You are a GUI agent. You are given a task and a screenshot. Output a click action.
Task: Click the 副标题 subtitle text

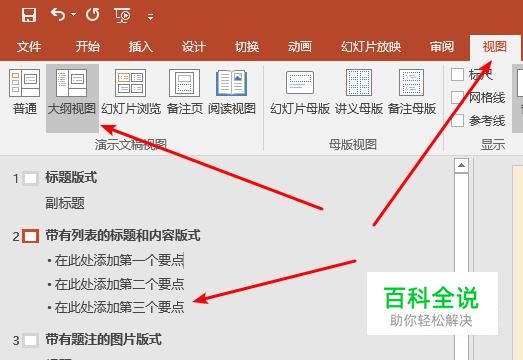pyautogui.click(x=65, y=203)
